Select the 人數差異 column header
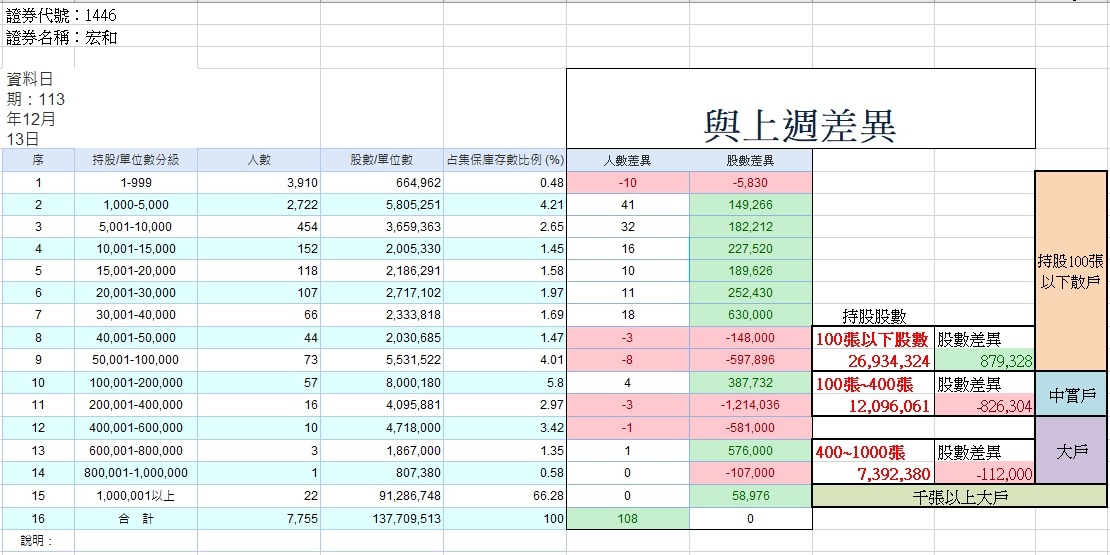This screenshot has height=555, width=1110. point(627,160)
